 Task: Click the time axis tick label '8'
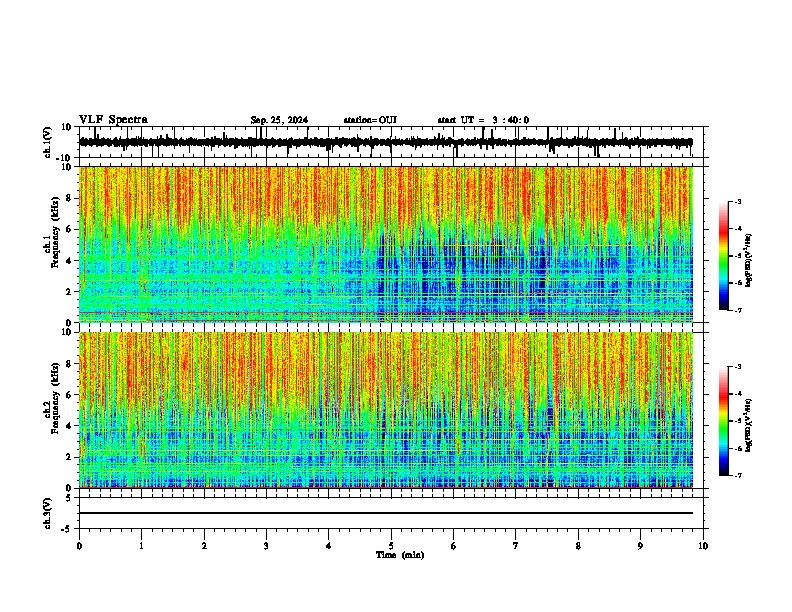tap(578, 546)
